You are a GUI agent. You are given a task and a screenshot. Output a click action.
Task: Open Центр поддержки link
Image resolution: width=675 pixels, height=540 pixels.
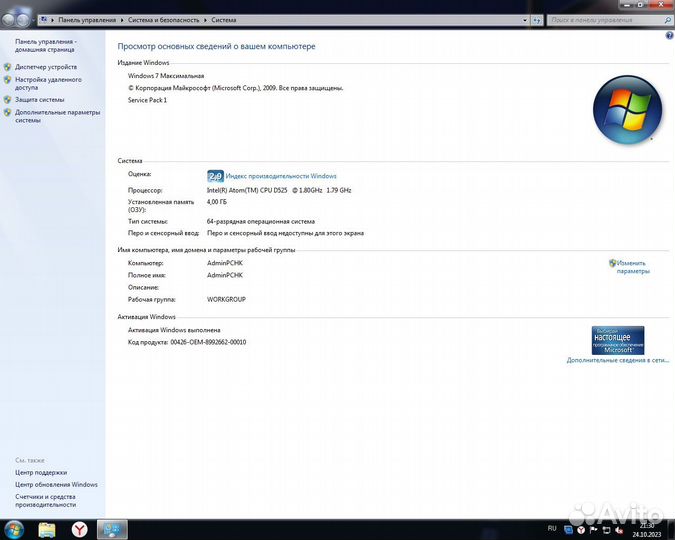(41, 472)
